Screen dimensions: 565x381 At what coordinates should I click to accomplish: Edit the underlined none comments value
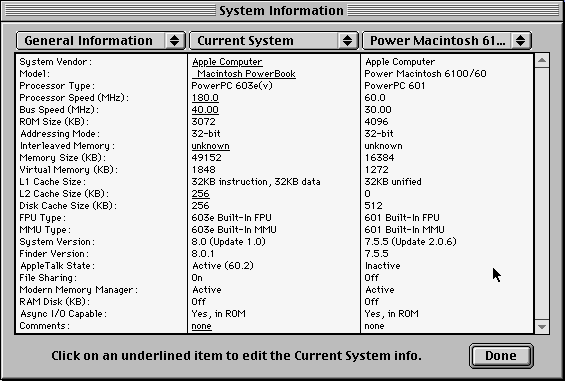201,326
